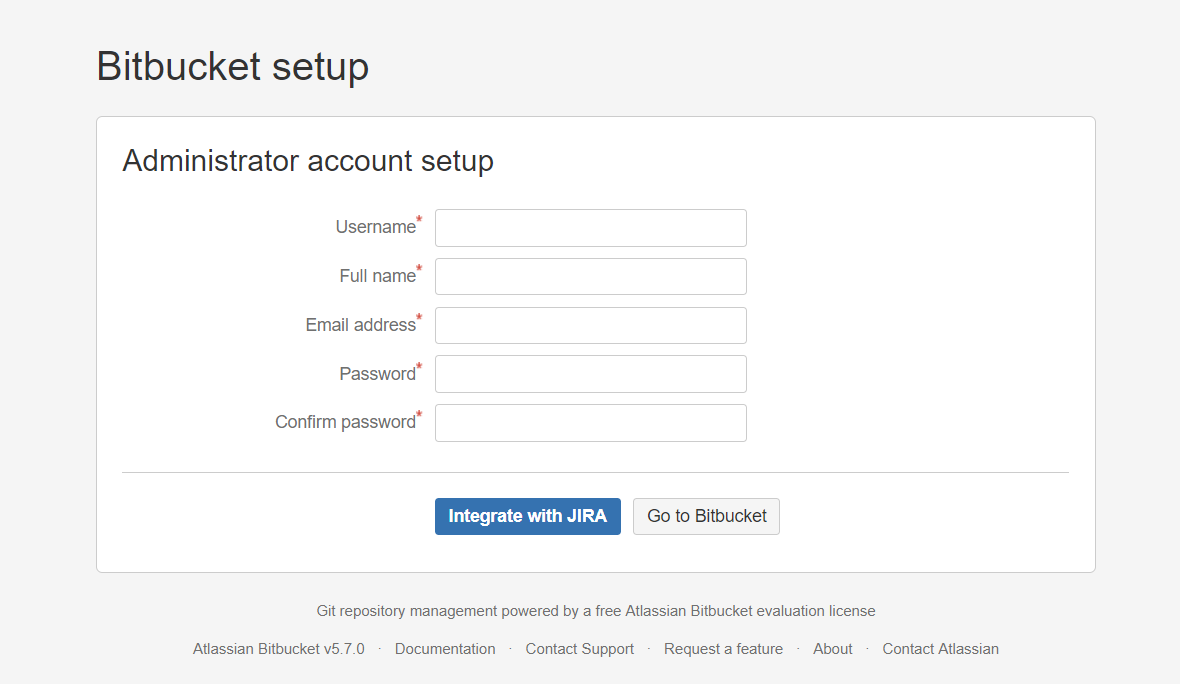
Task: Click the Atlassian Bitbucket v5.7.0 link
Action: coord(278,649)
